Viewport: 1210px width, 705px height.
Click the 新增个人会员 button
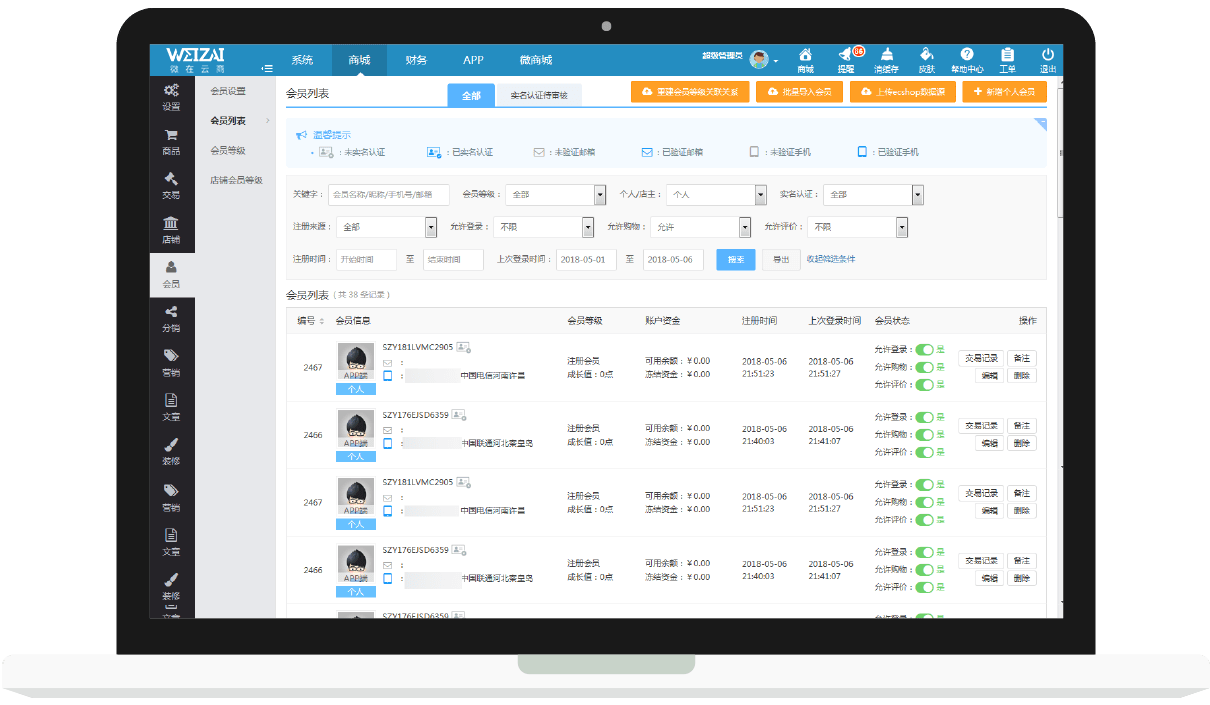[x=1005, y=91]
